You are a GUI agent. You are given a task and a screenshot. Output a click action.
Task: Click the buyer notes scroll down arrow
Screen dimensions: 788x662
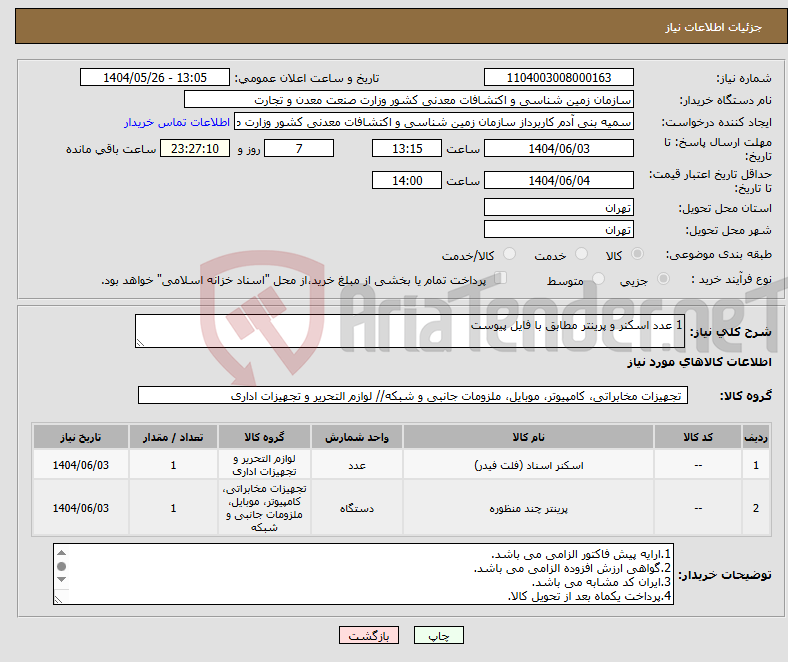[x=61, y=580]
